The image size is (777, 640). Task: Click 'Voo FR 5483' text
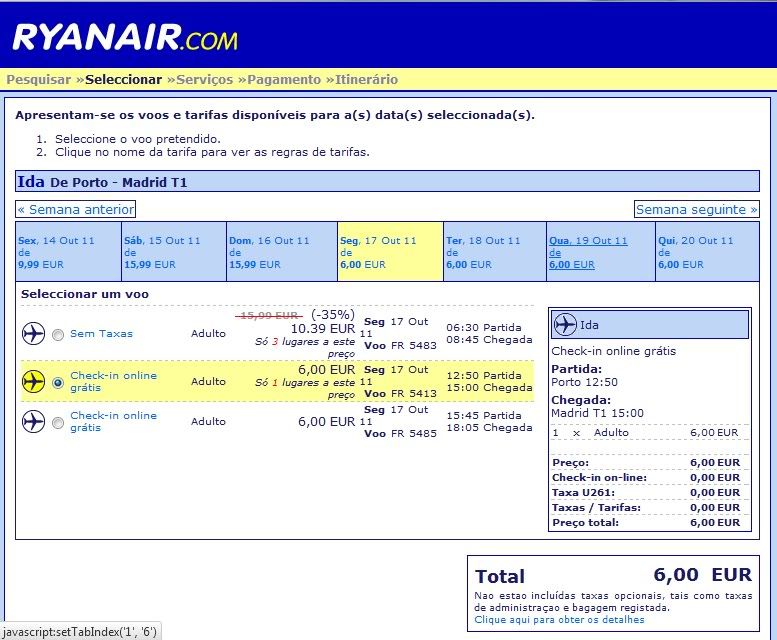pyautogui.click(x=400, y=346)
